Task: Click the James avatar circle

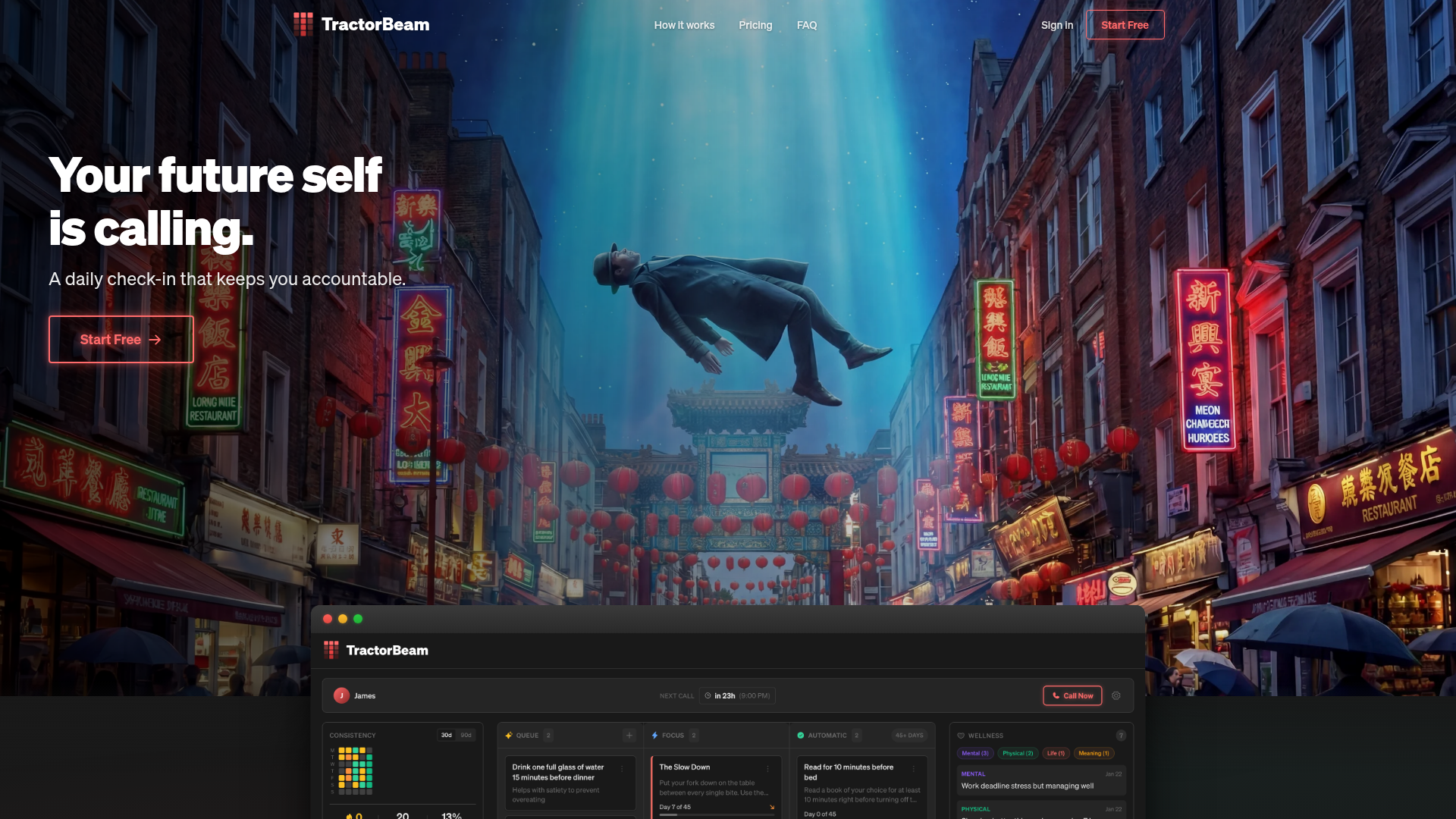Action: coord(341,695)
